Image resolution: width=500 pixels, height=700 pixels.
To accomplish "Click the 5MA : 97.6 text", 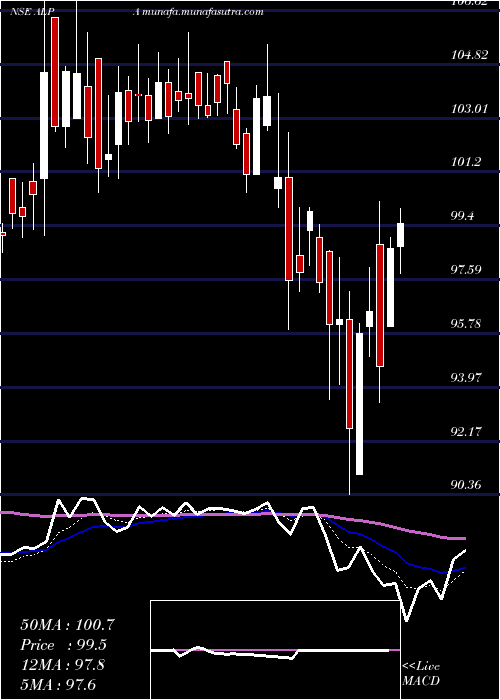I will coord(58,684).
